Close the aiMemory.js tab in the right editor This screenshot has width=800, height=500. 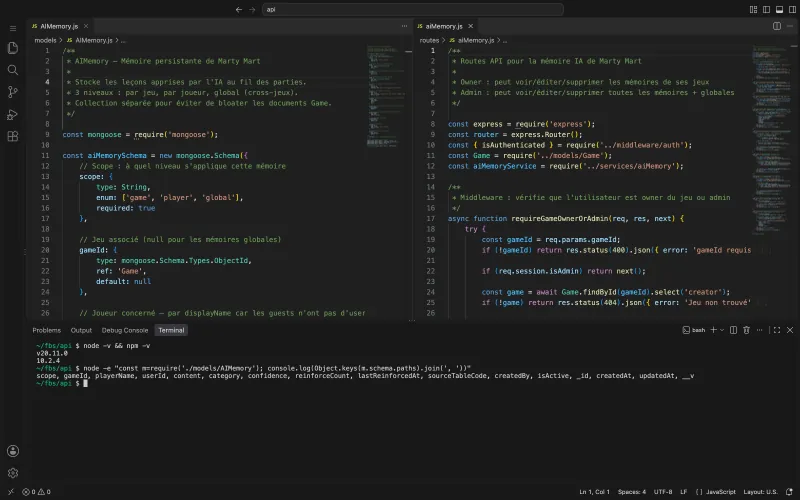[470, 26]
